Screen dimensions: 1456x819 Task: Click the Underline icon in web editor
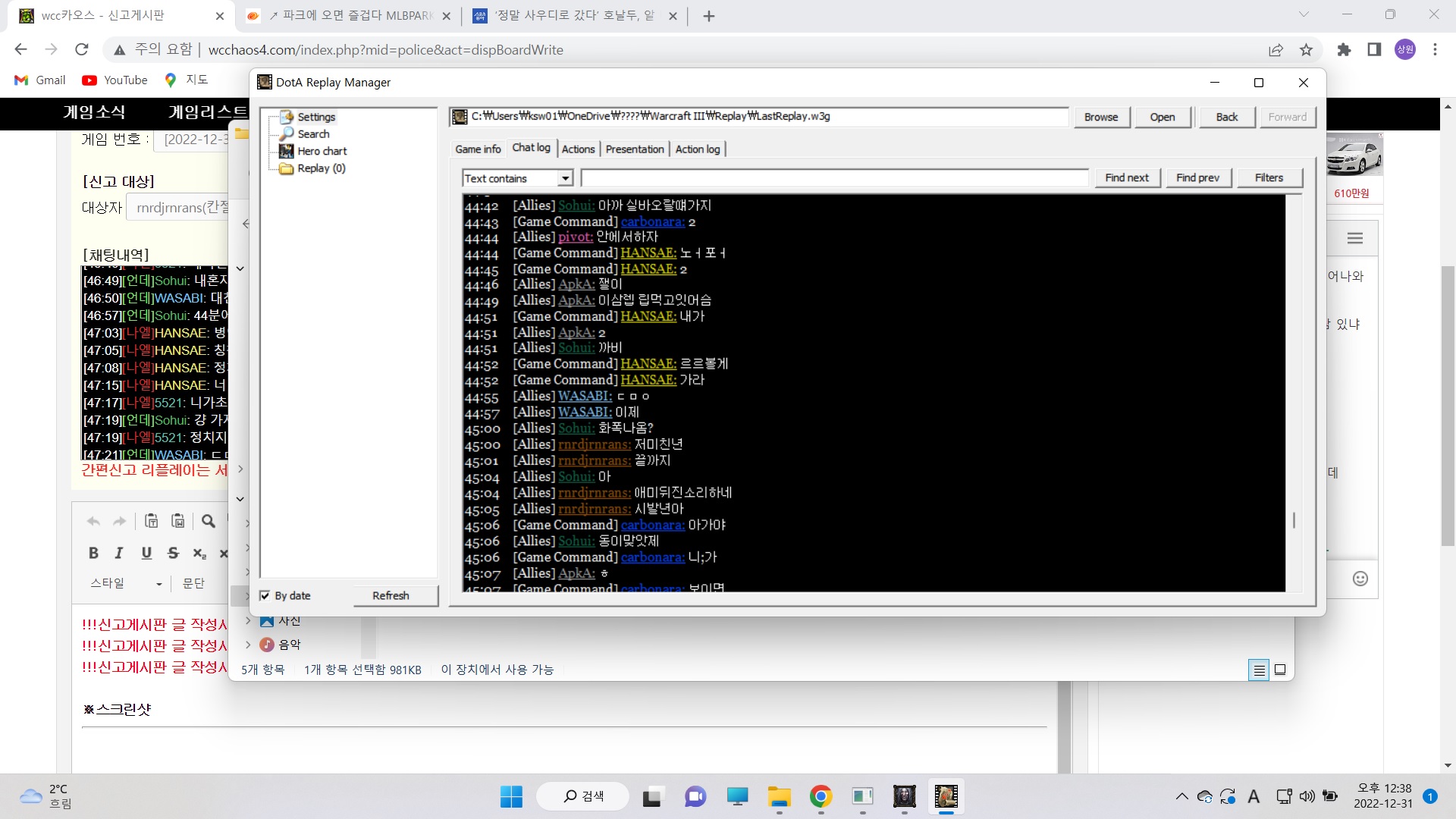pyautogui.click(x=146, y=553)
